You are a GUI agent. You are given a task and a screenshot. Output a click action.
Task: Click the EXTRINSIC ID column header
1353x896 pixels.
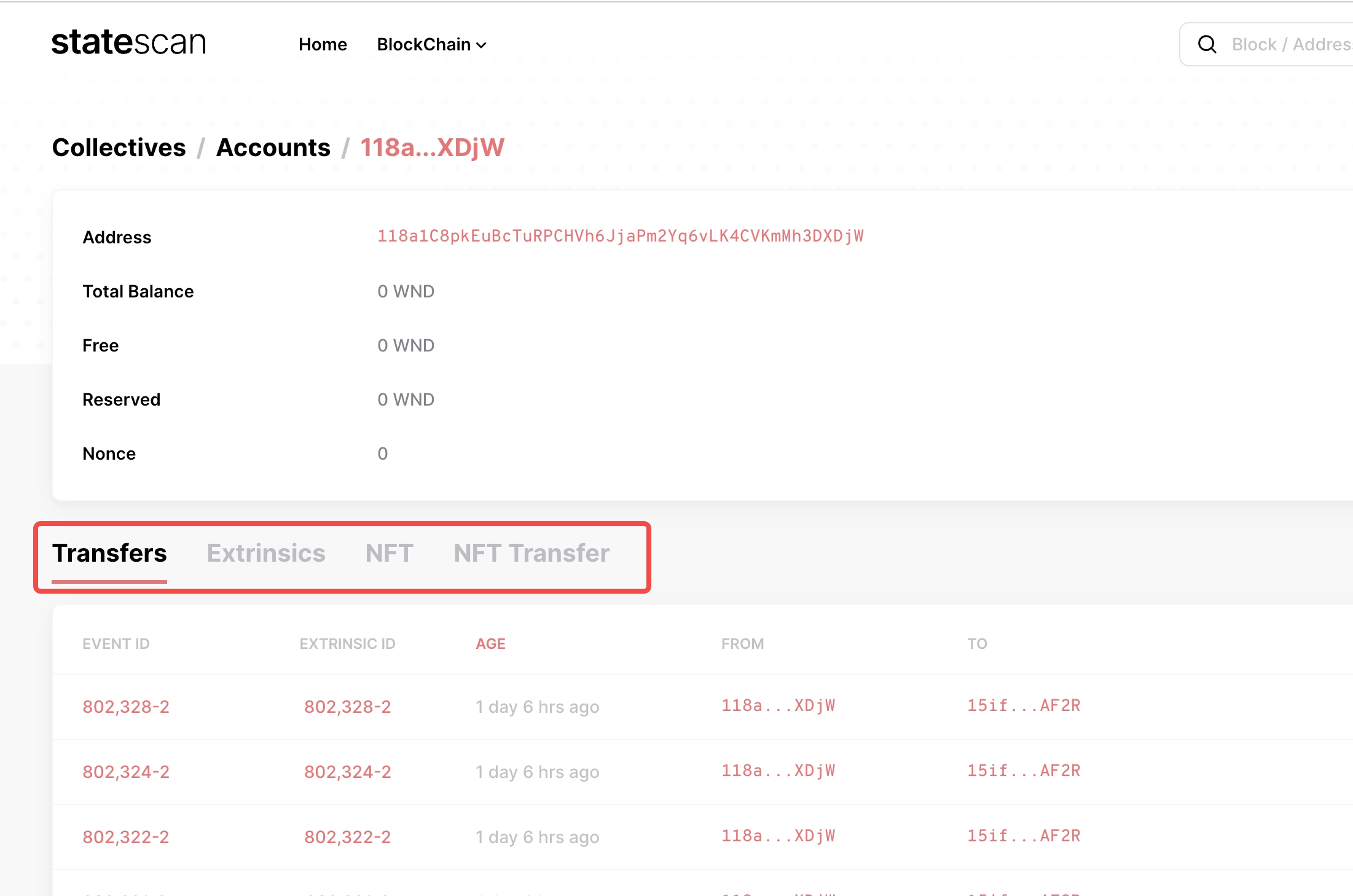(x=348, y=643)
